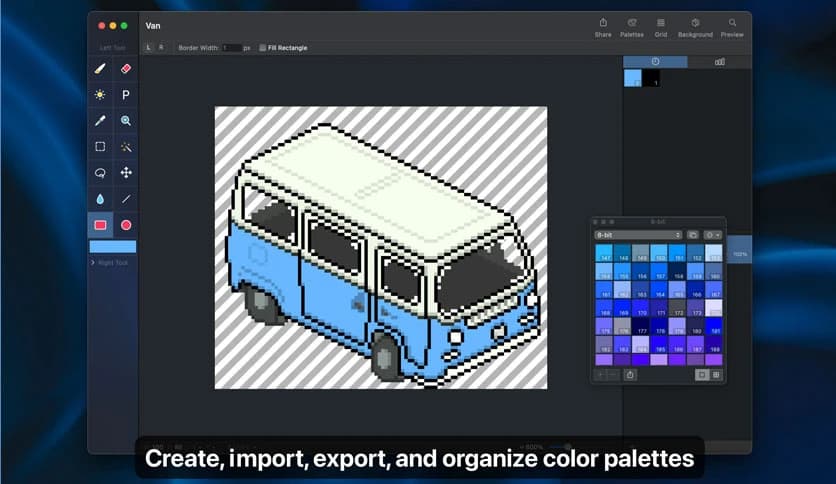
Task: Select the Line drawing tool
Action: [126, 199]
